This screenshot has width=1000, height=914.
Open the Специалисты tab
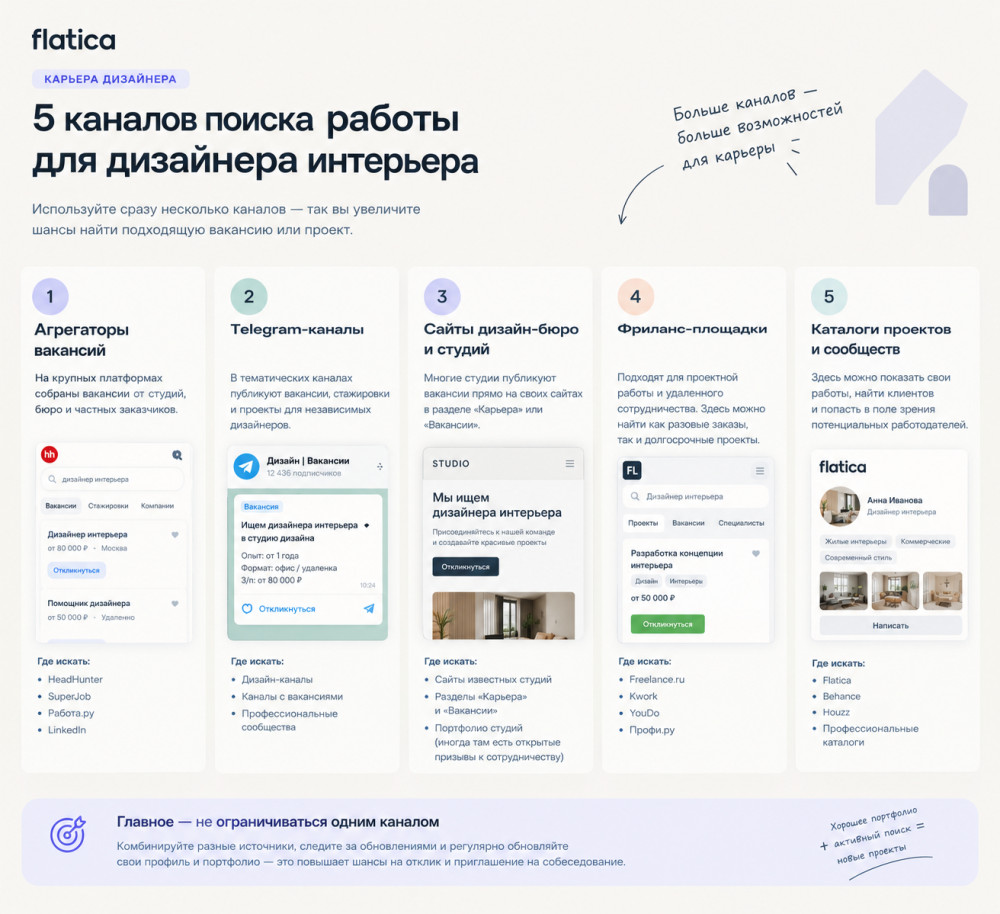pyautogui.click(x=741, y=523)
